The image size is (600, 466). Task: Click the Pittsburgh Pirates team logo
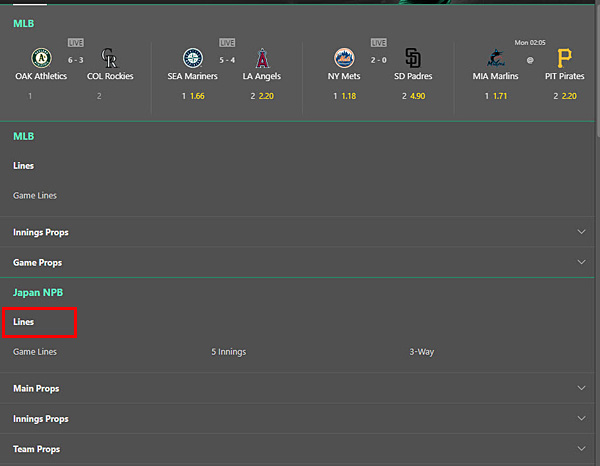[x=564, y=58]
